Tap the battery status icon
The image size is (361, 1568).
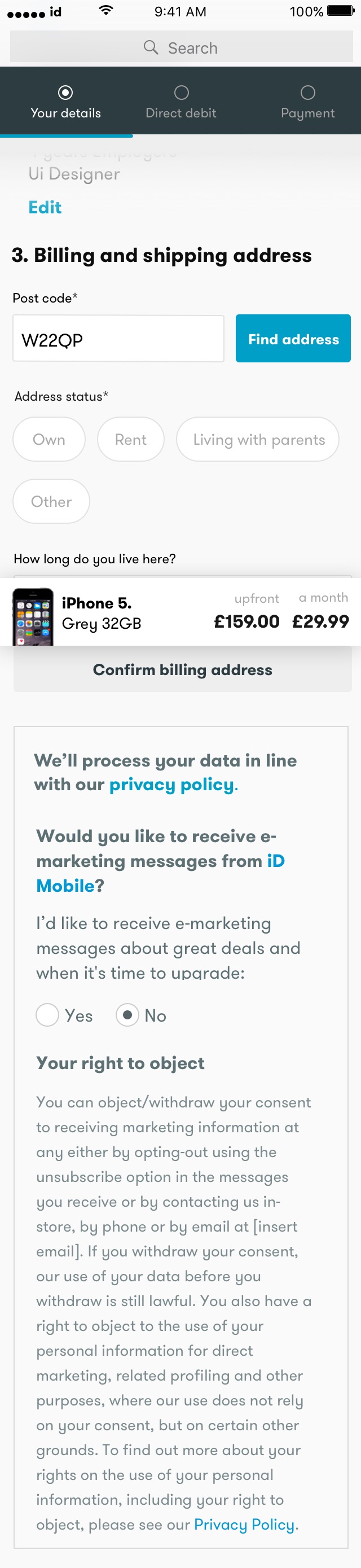point(341,11)
